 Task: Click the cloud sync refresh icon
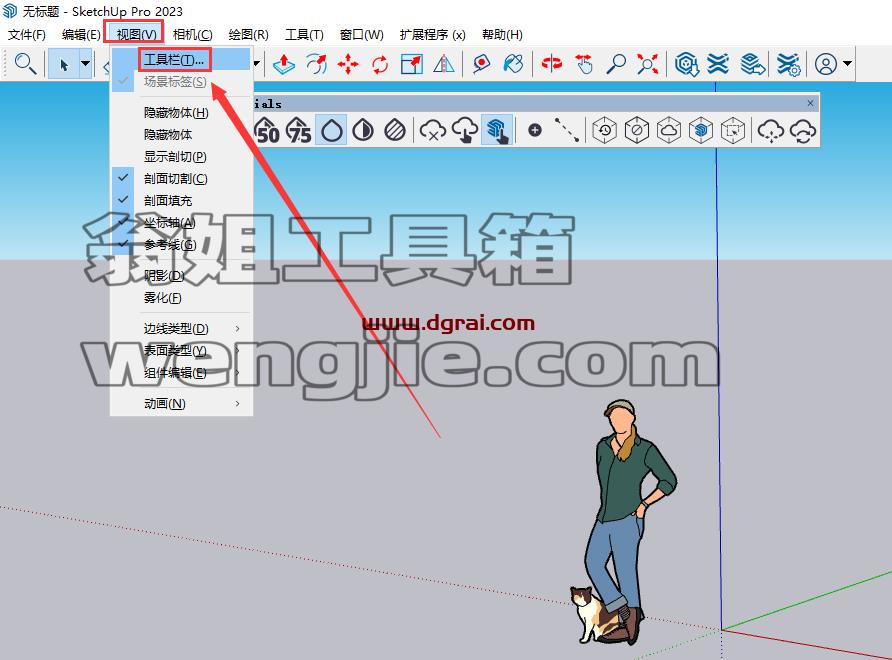pyautogui.click(x=803, y=131)
